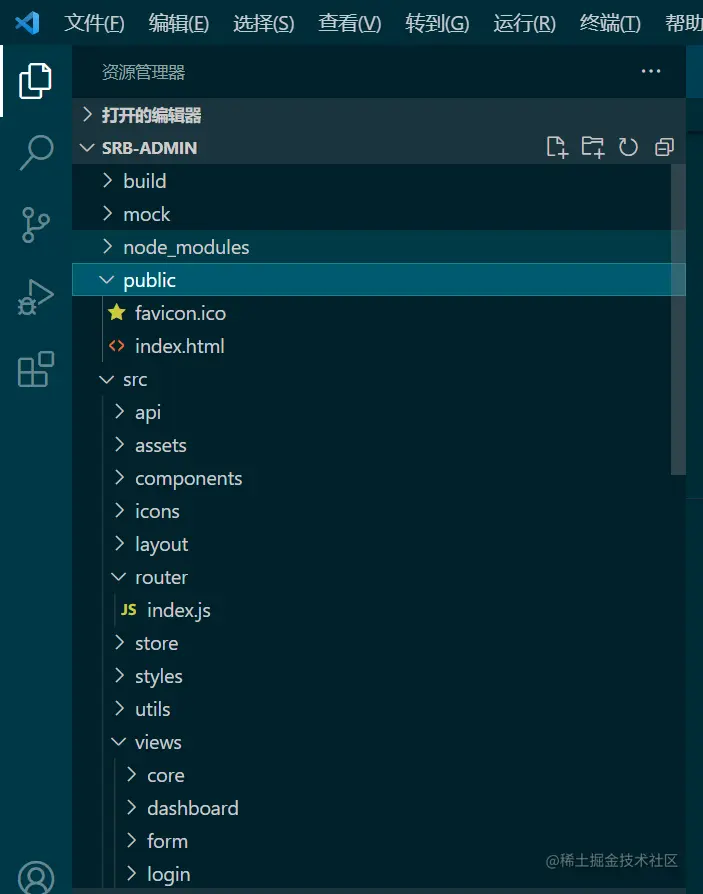703x894 pixels.
Task: Expand the icons folder chevron
Action: tap(119, 511)
